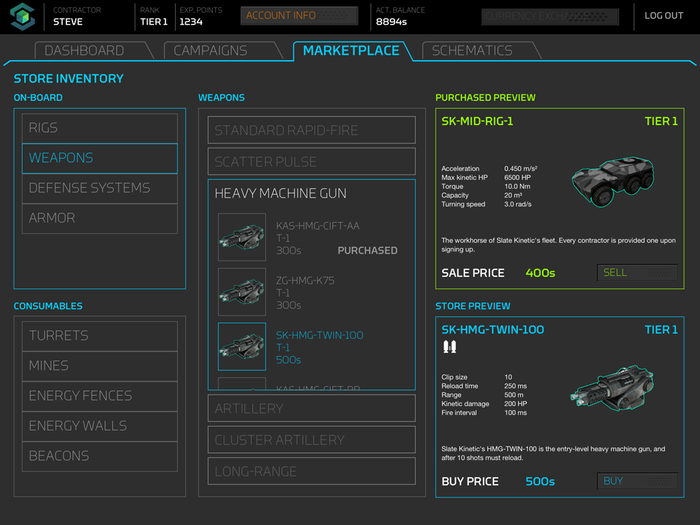Click the contractor name STEVE
The image size is (700, 525).
pos(68,21)
